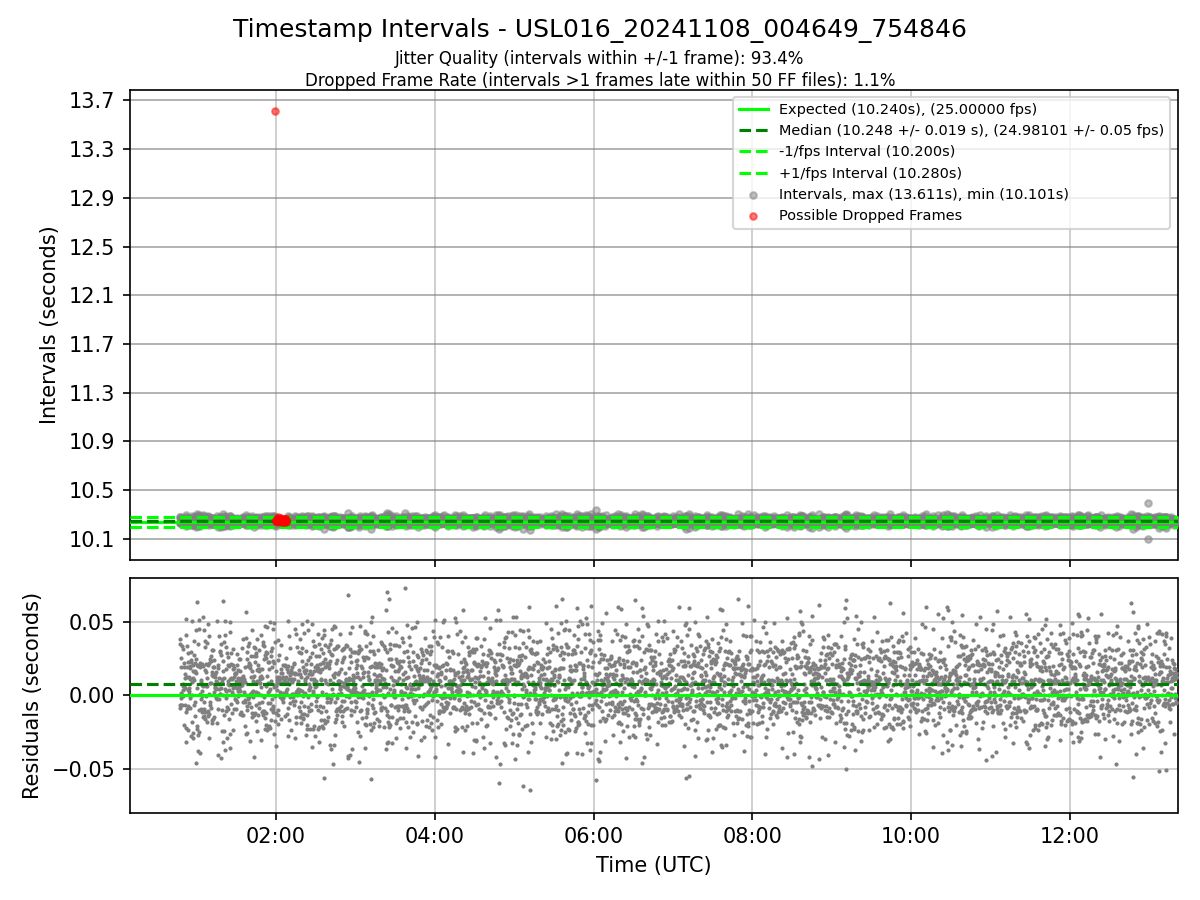
Task: Click the '12:00' x-axis tick label
Action: click(1069, 835)
